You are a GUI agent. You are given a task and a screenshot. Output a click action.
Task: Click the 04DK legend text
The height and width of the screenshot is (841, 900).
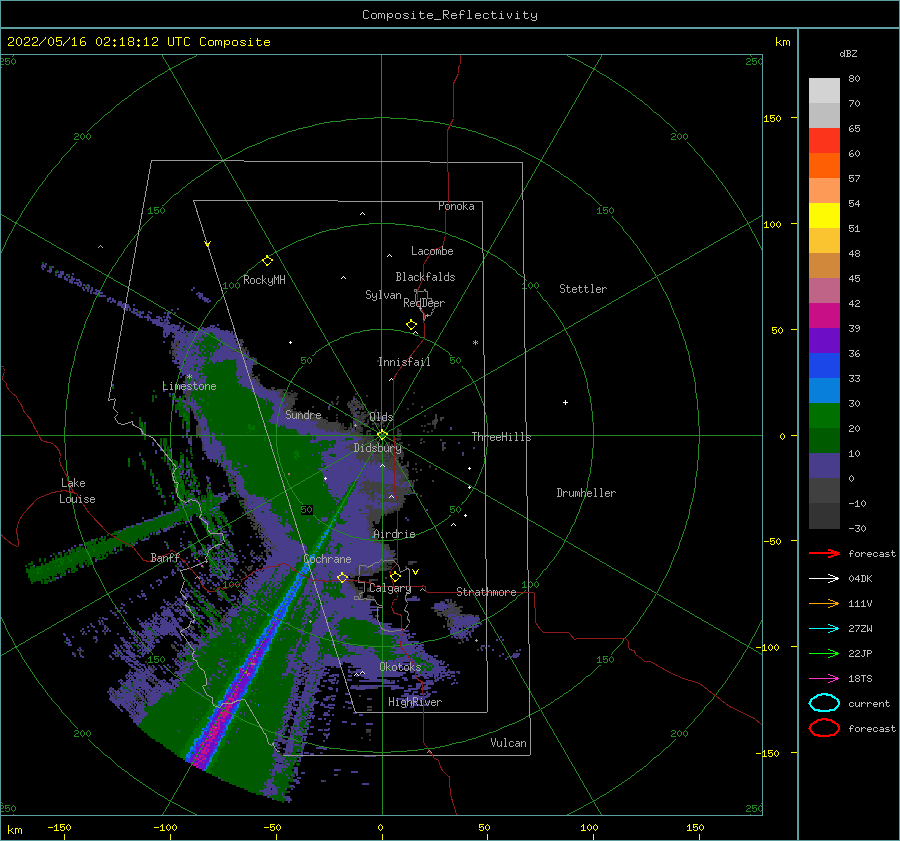pyautogui.click(x=860, y=578)
